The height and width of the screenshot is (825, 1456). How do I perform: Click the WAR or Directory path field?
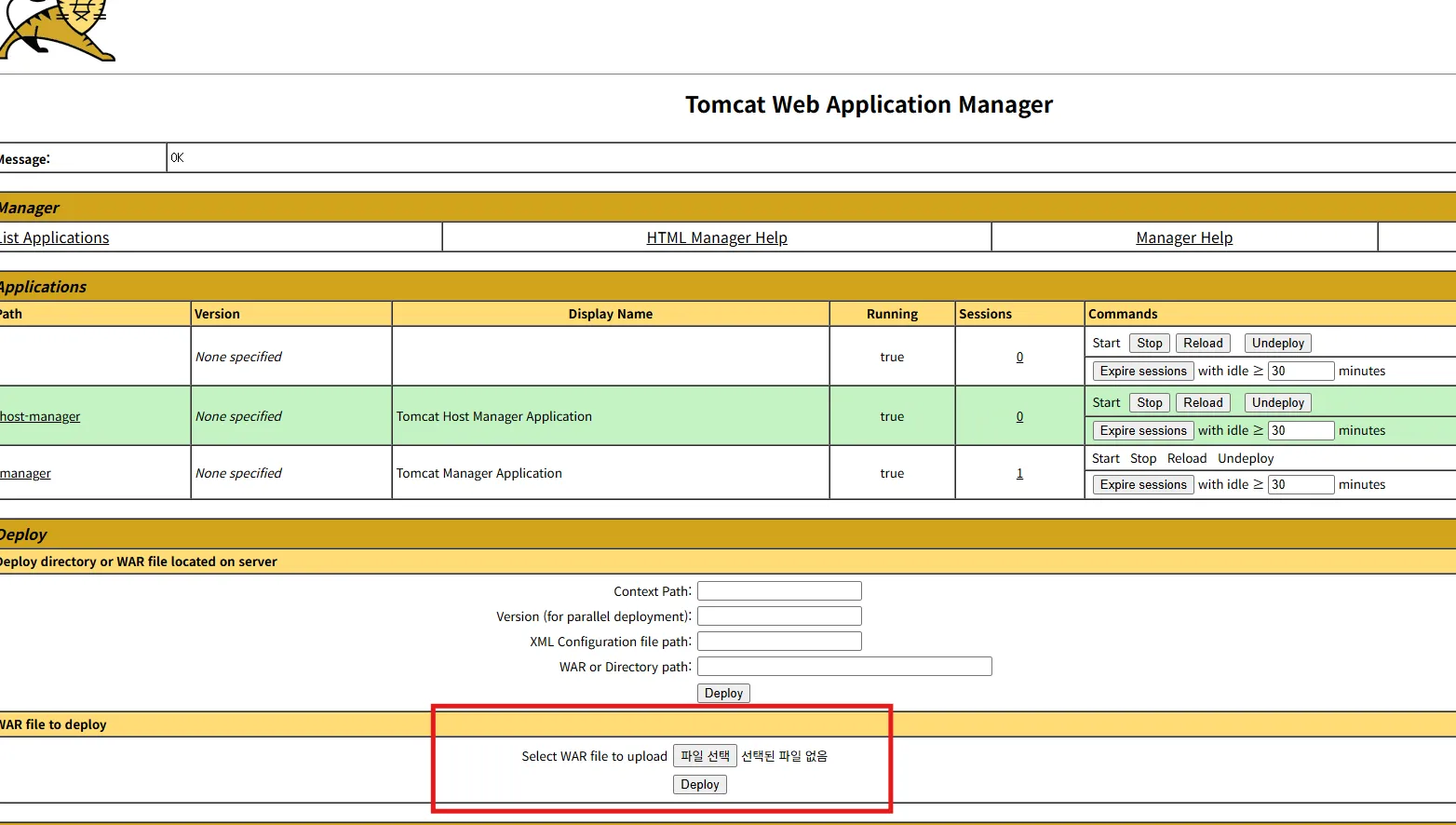(844, 667)
